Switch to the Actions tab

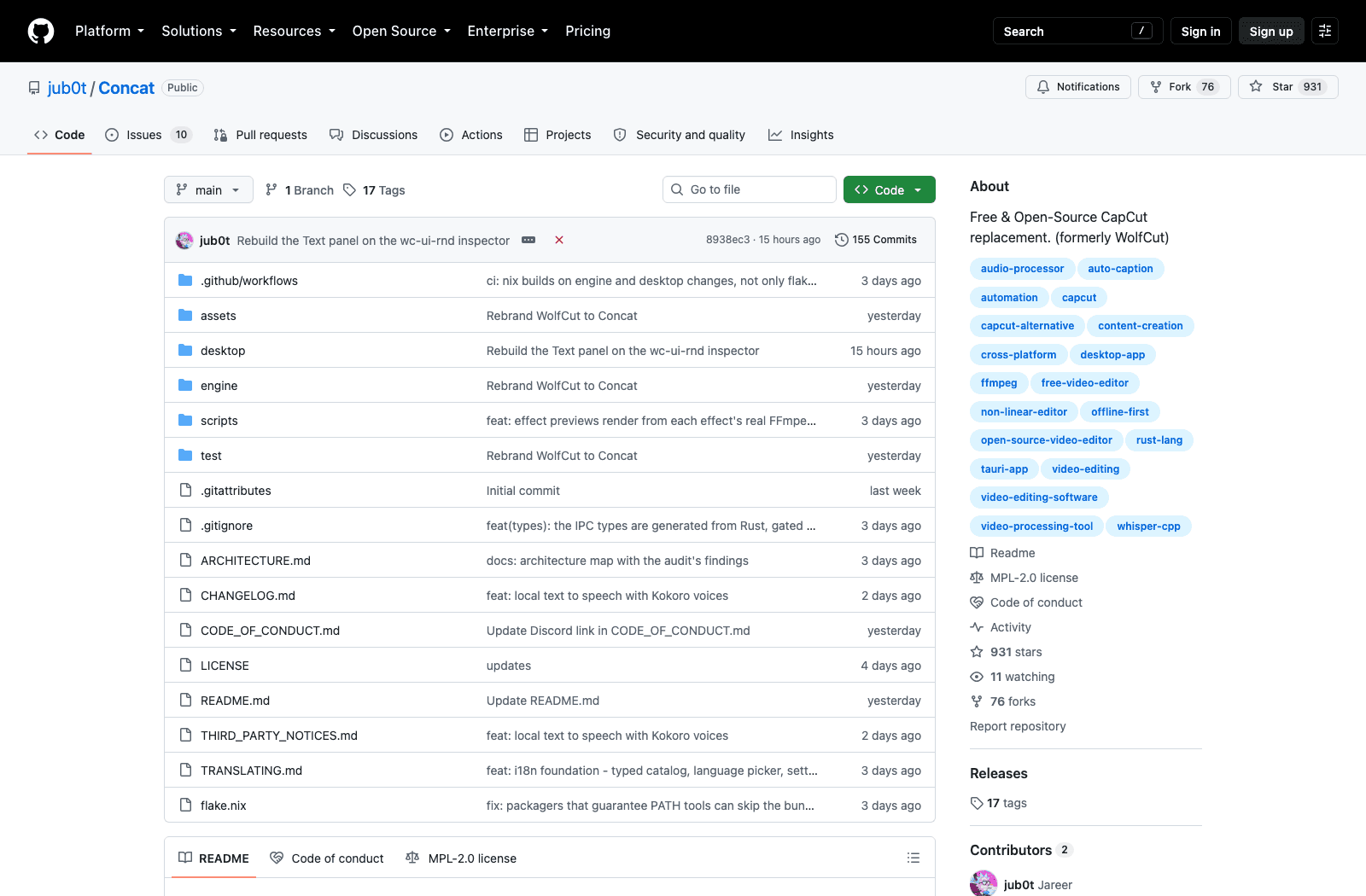(471, 135)
